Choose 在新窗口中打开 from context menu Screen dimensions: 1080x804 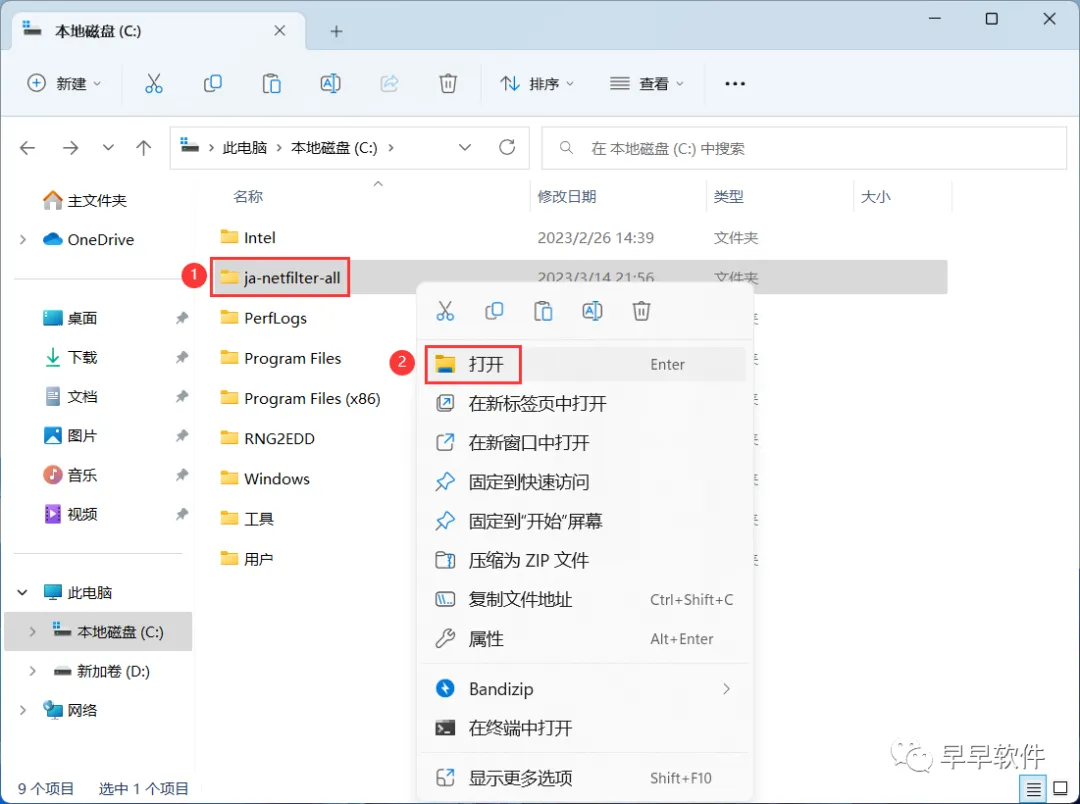[585, 443]
